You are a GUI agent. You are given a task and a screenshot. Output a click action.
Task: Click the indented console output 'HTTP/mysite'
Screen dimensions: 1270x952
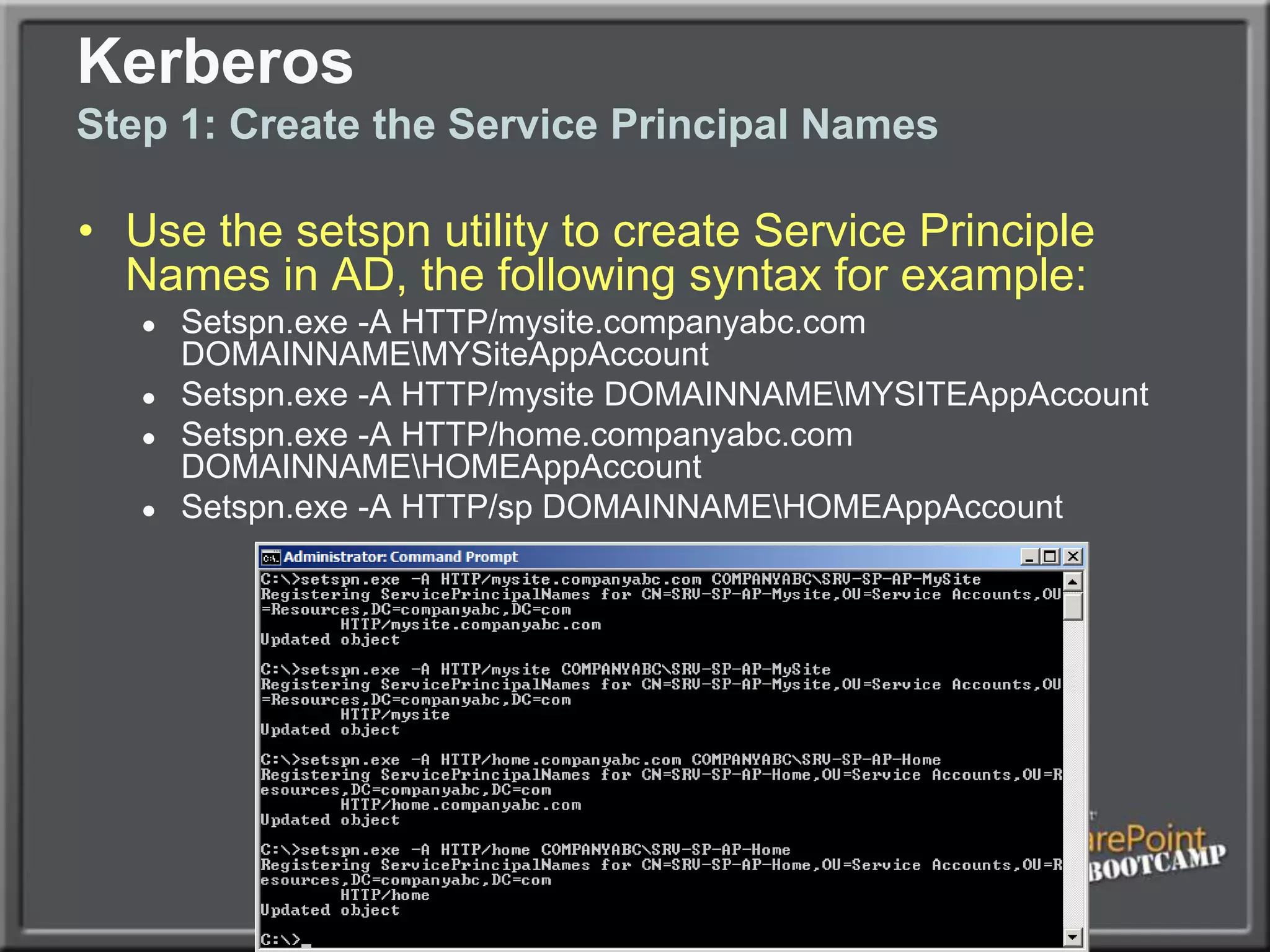395,715
